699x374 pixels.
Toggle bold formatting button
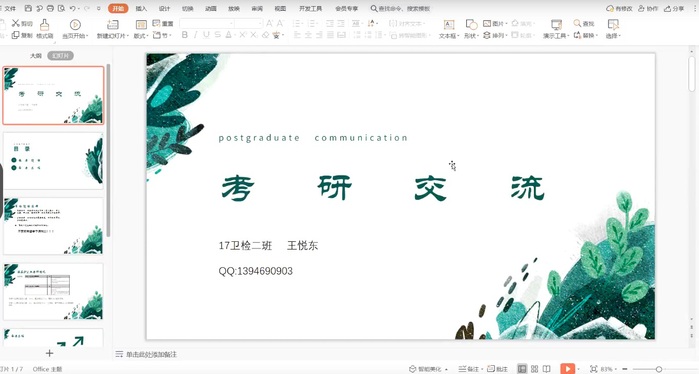185,35
